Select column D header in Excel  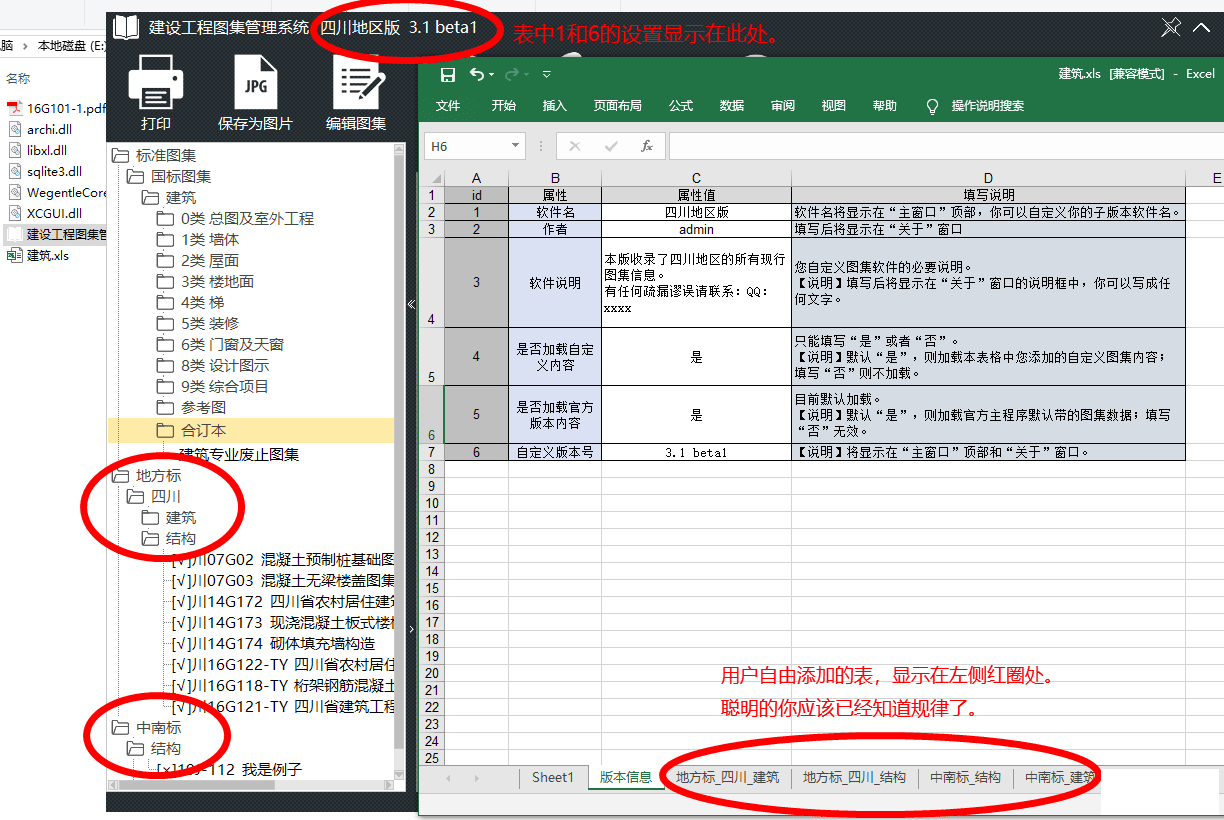(988, 179)
